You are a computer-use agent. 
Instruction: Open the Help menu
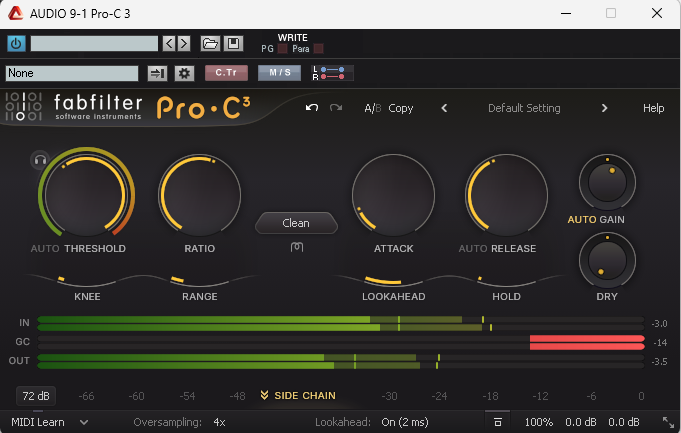tap(653, 108)
